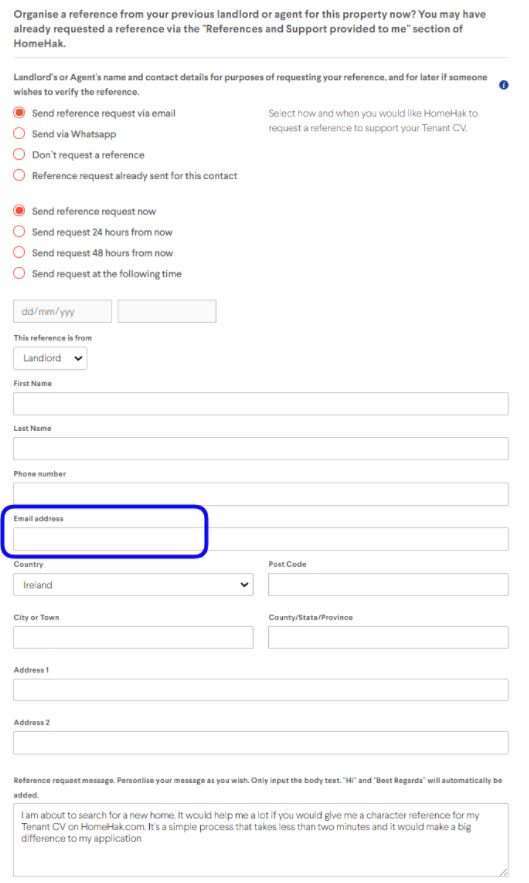The width and height of the screenshot is (529, 883).
Task: Click the Phone number field
Action: (261, 494)
